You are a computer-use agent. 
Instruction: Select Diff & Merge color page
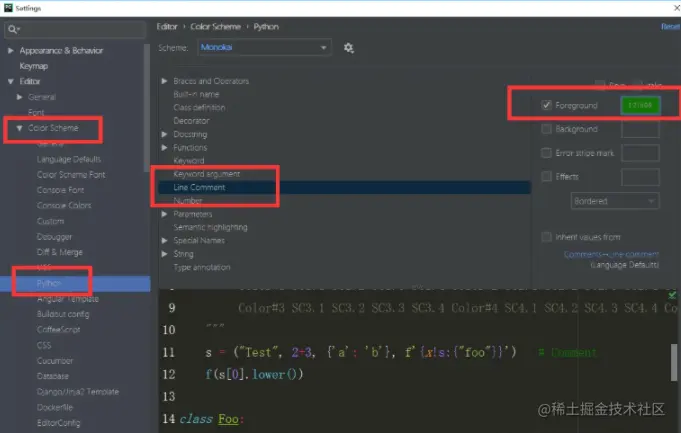[x=60, y=252]
